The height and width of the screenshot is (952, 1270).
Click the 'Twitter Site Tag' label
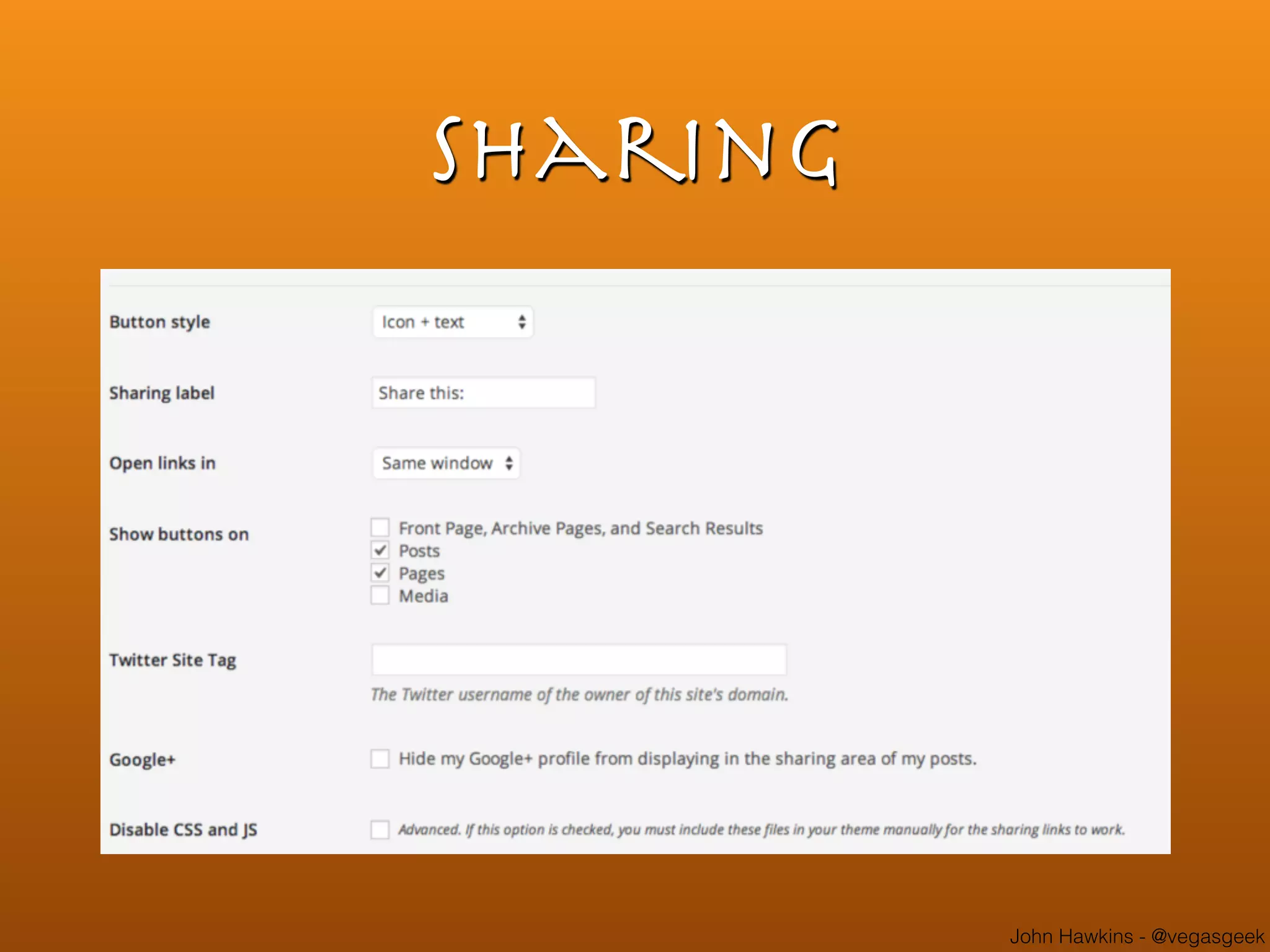173,660
